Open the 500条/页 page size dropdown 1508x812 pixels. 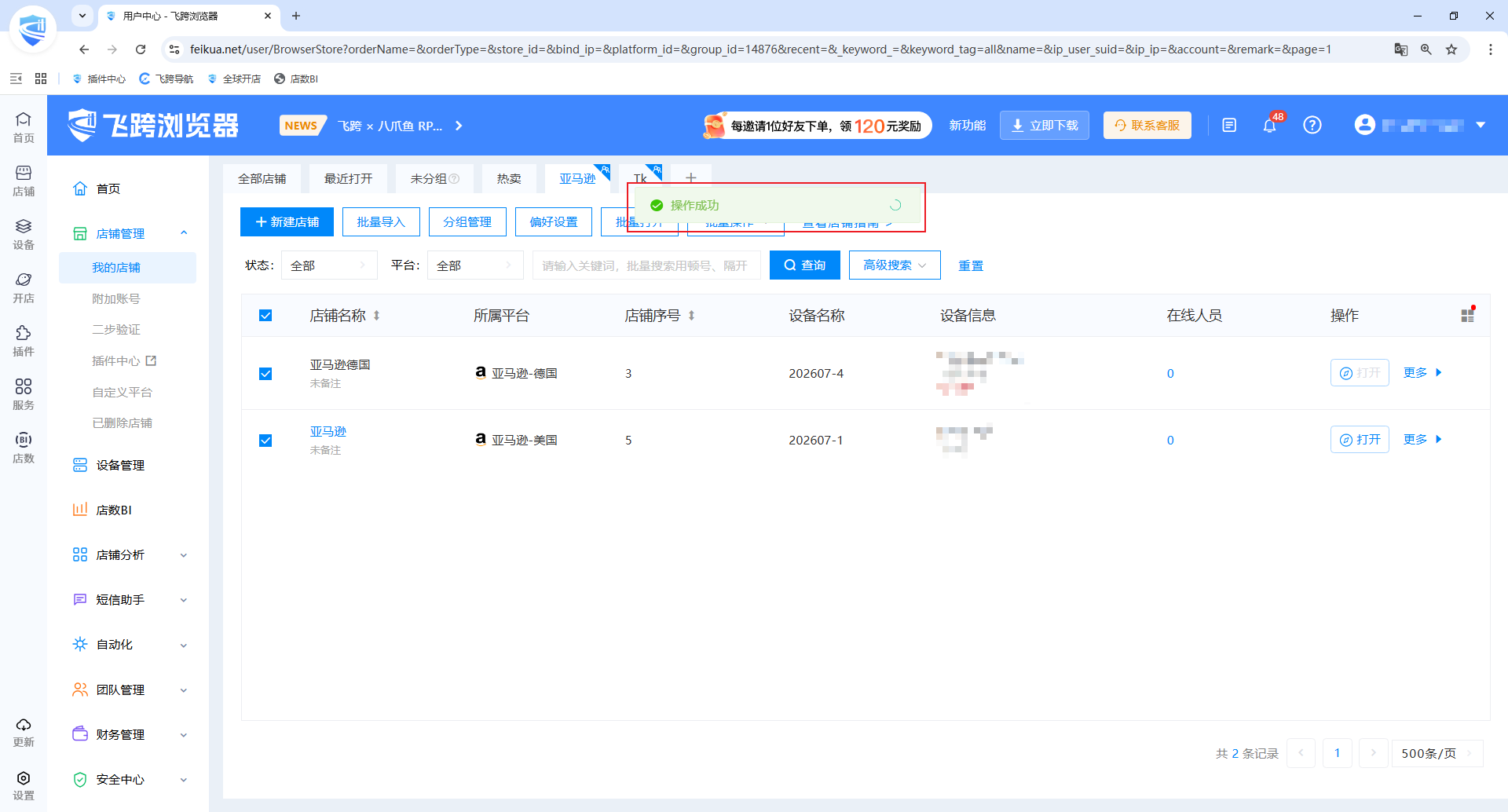pyautogui.click(x=1437, y=753)
